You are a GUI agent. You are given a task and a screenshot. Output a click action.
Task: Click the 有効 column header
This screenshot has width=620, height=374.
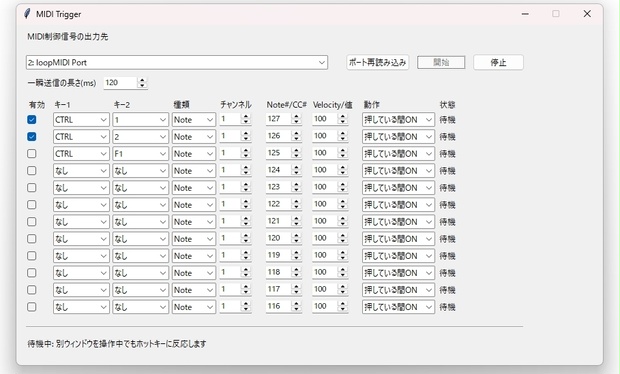pyautogui.click(x=37, y=105)
